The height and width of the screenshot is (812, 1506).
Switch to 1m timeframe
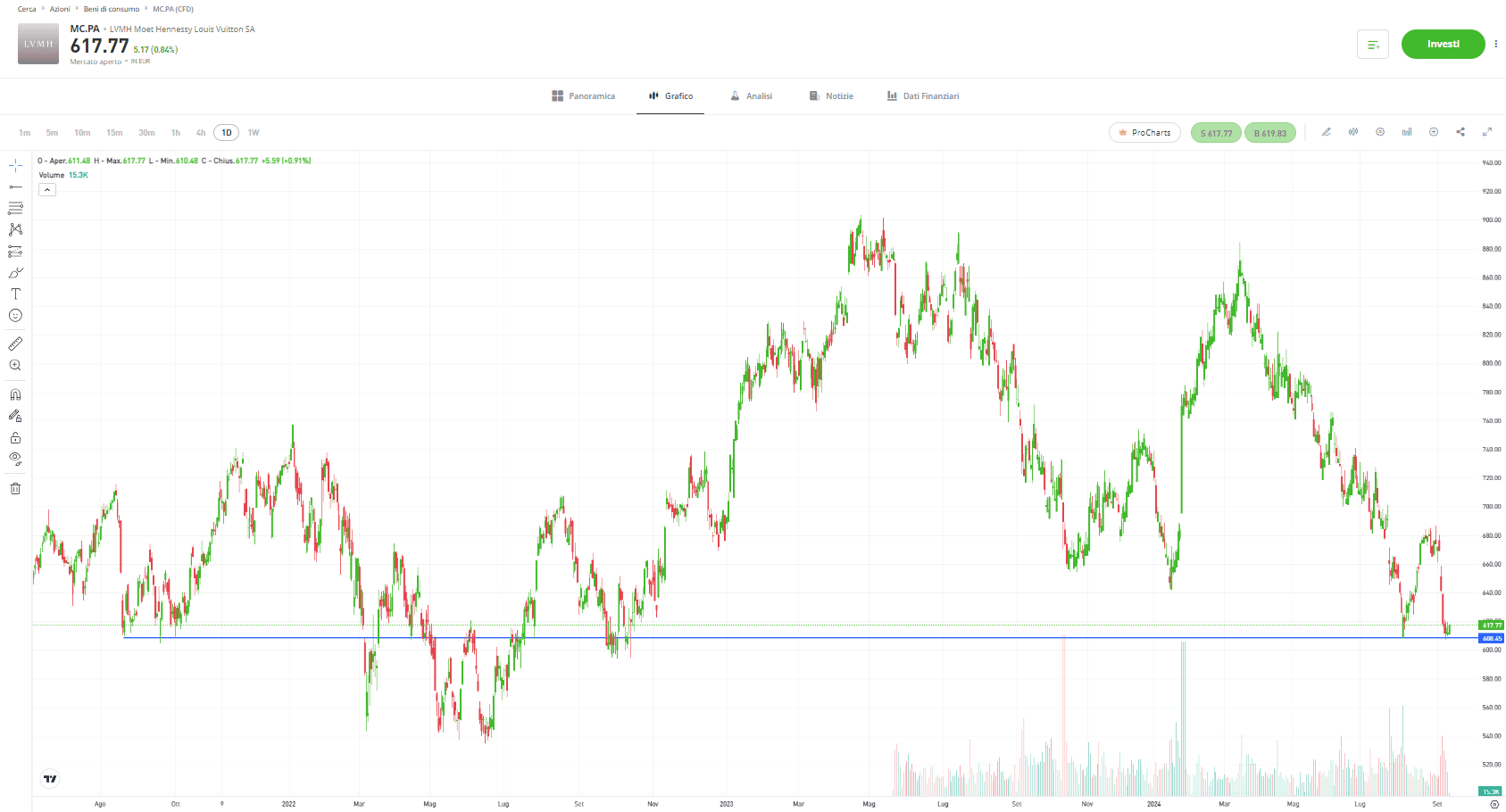click(25, 133)
